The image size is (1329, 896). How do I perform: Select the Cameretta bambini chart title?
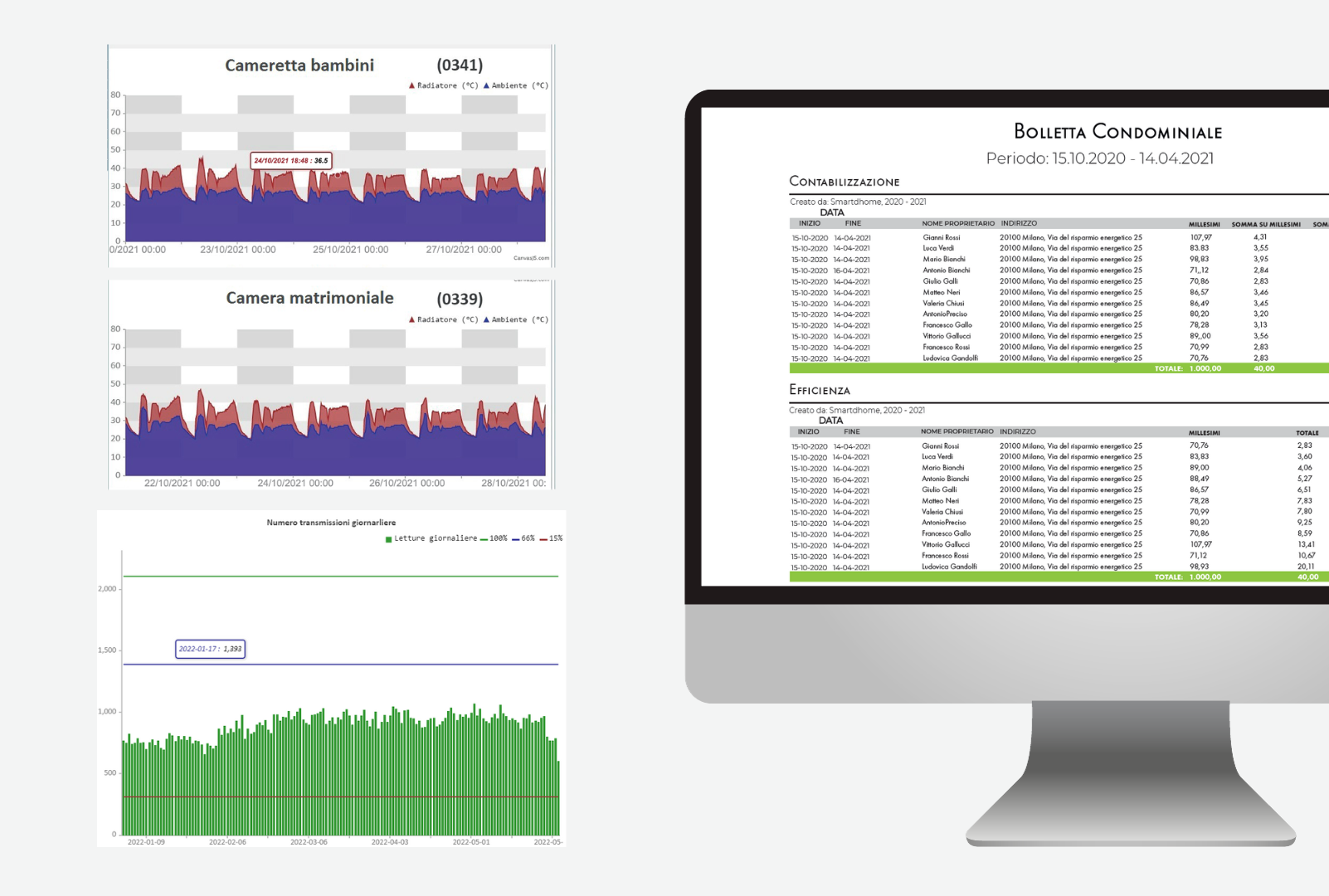pyautogui.click(x=299, y=65)
